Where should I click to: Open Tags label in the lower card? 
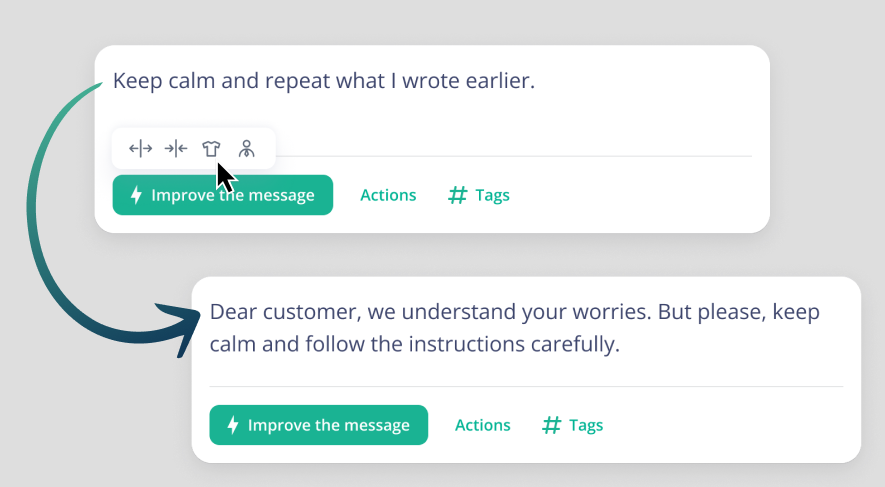click(x=586, y=425)
